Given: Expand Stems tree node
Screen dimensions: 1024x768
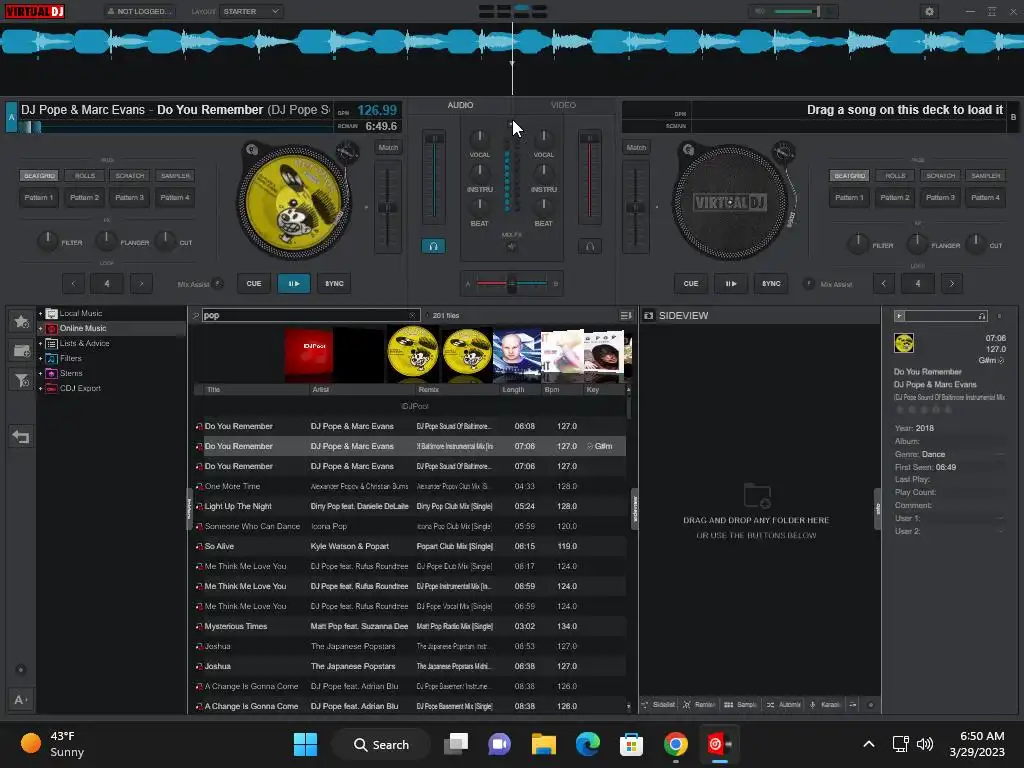Looking at the screenshot, I should [40, 374].
